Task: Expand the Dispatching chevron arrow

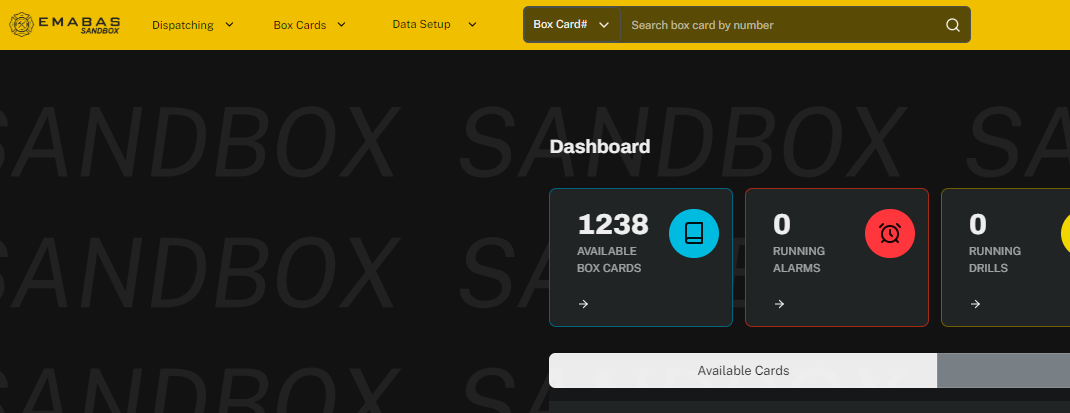Action: coord(229,25)
